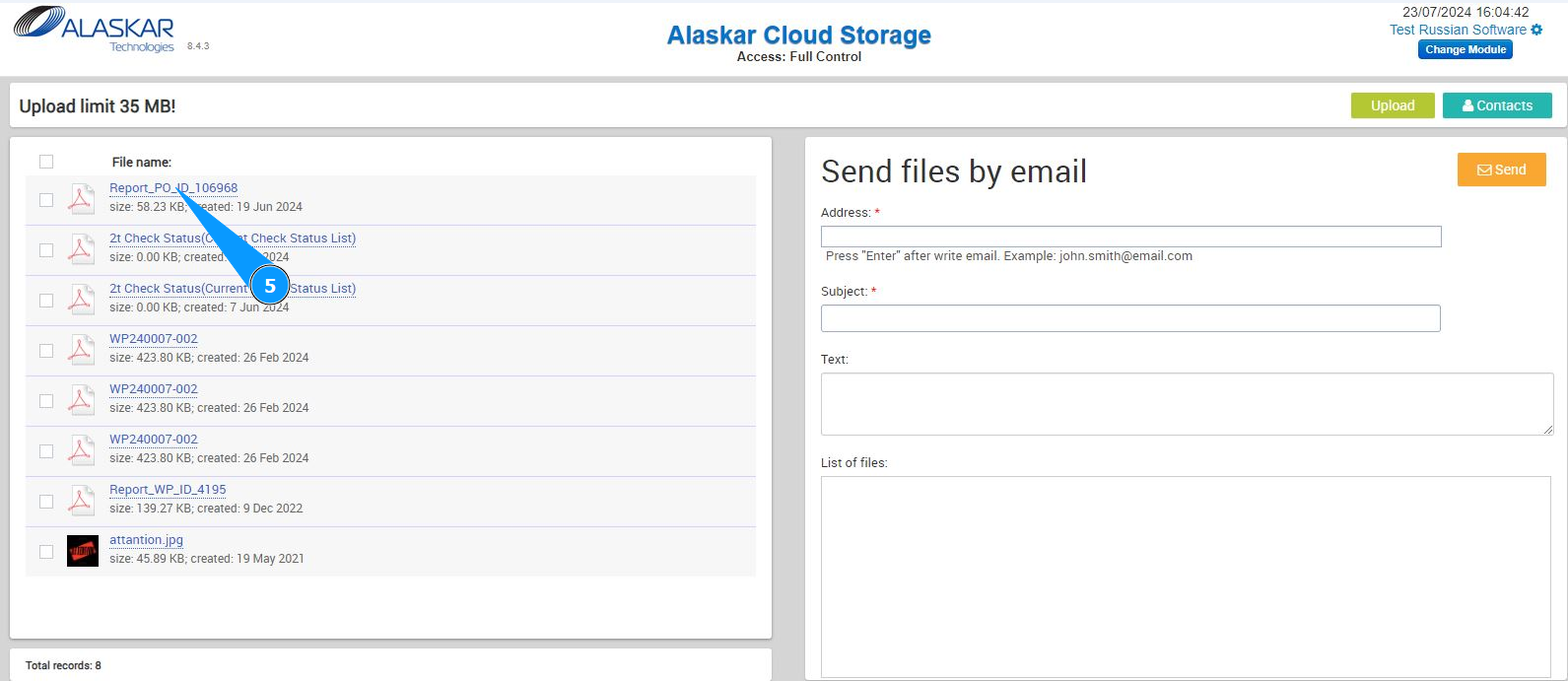
Task: Focus the Address email input field
Action: 1130,237
